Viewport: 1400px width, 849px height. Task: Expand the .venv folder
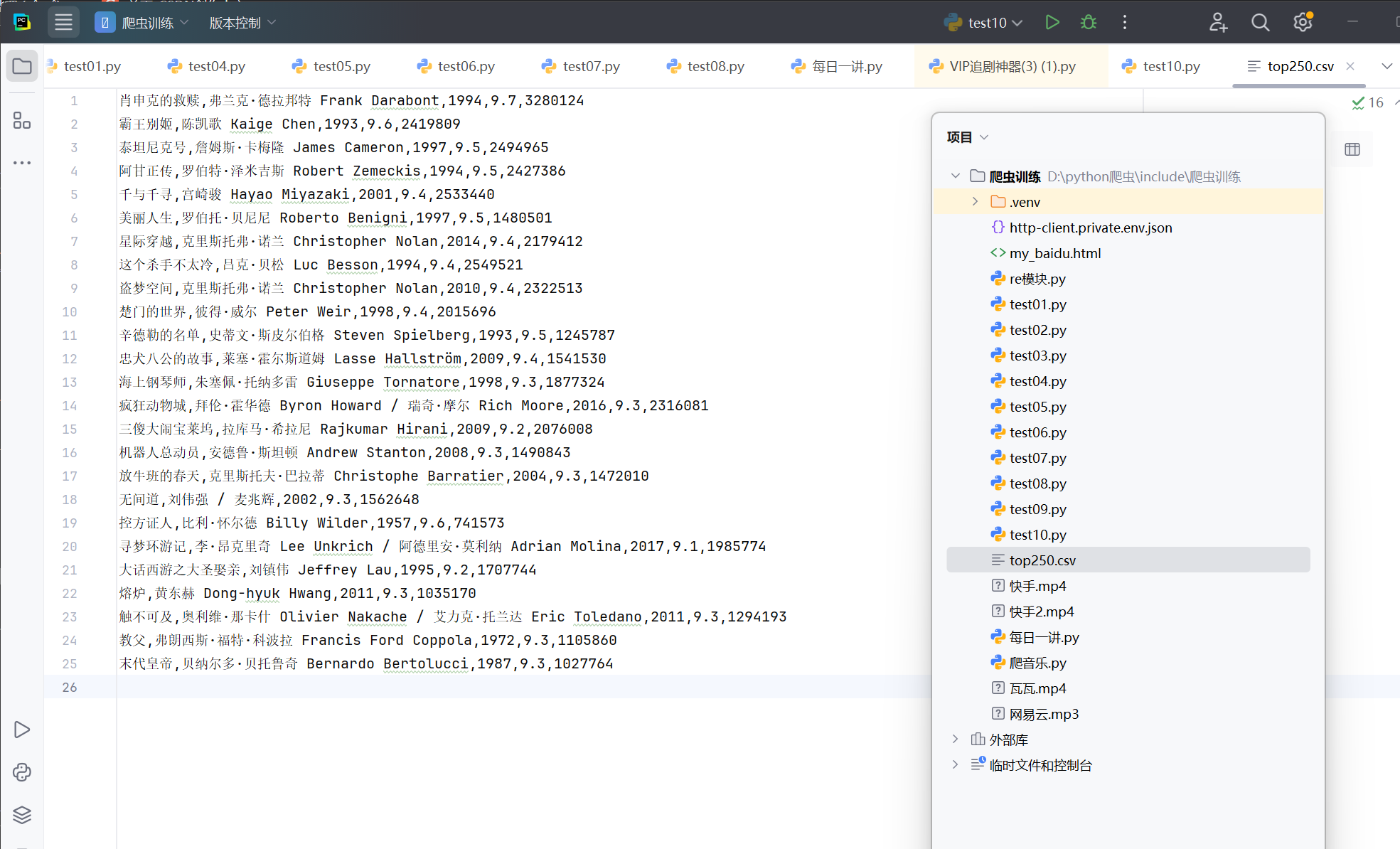tap(975, 202)
